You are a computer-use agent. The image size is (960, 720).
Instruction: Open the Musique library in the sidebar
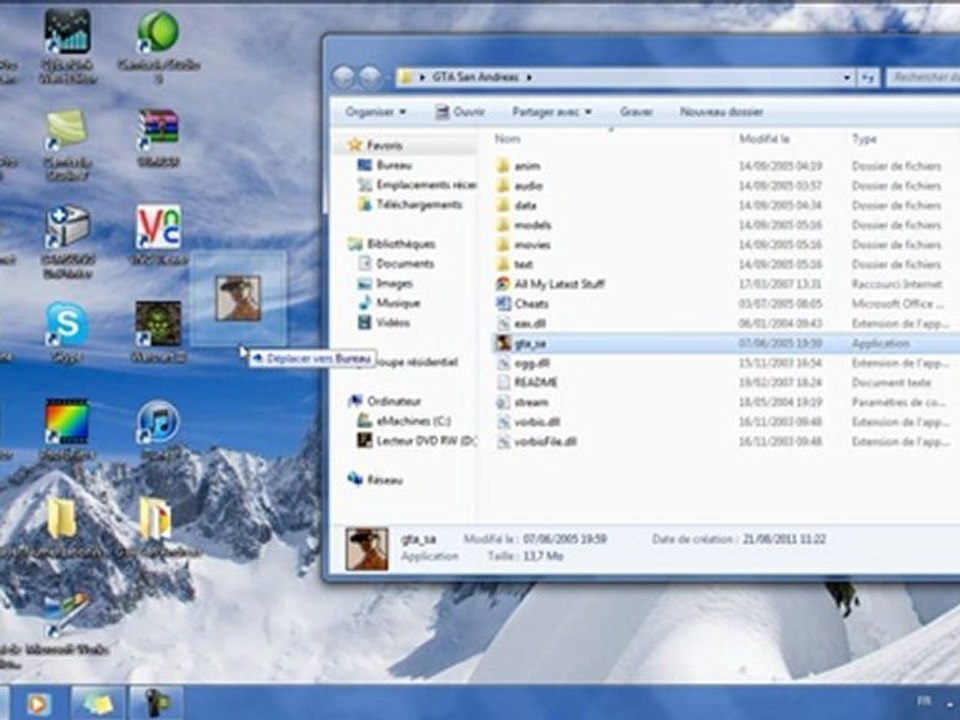tap(389, 302)
